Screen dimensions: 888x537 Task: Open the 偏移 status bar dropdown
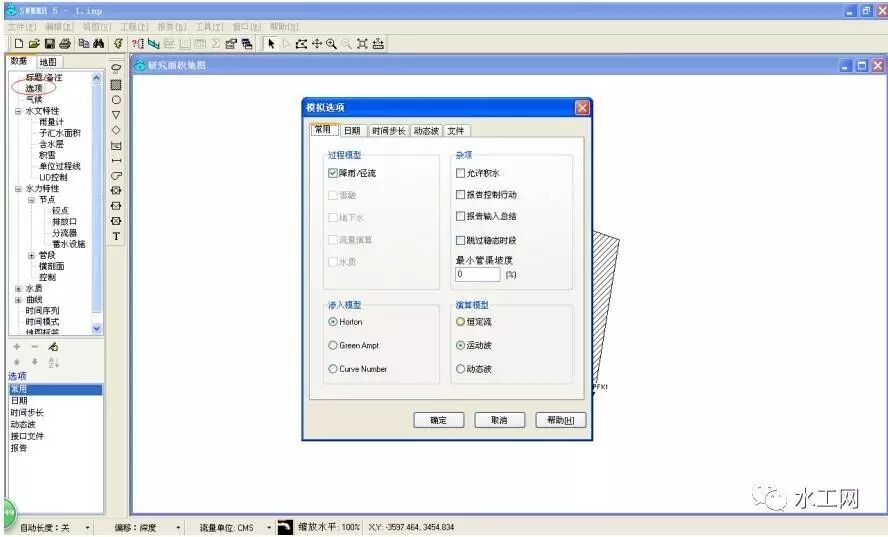tap(178, 527)
